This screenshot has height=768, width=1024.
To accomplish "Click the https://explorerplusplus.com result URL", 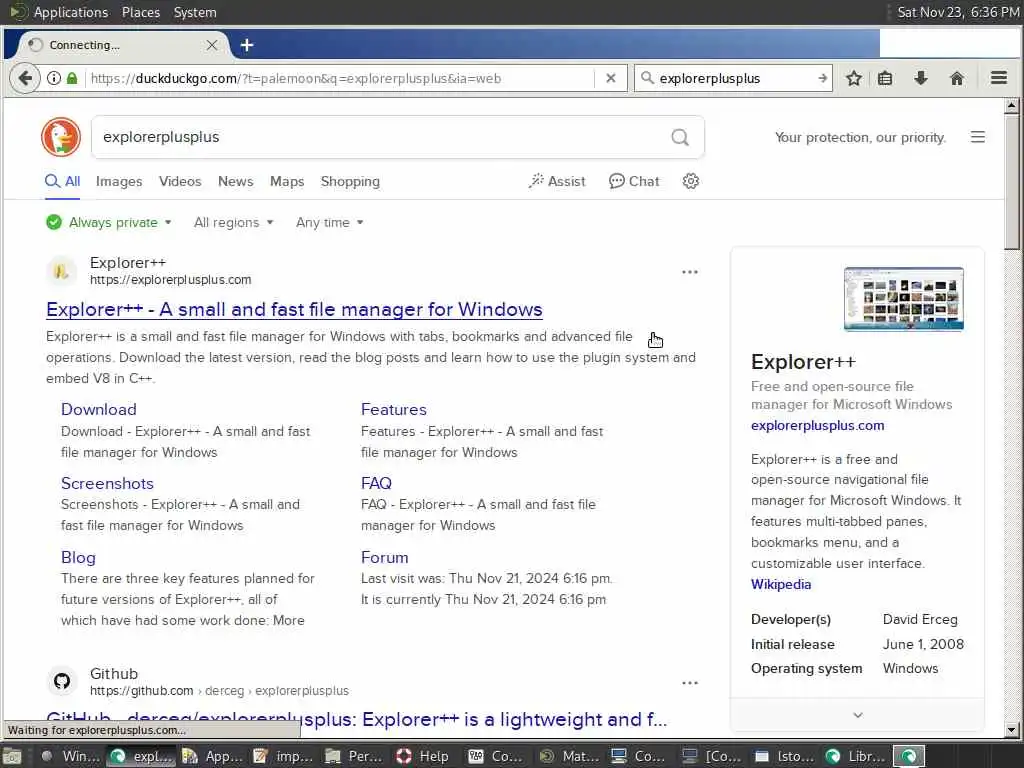I will [170, 280].
